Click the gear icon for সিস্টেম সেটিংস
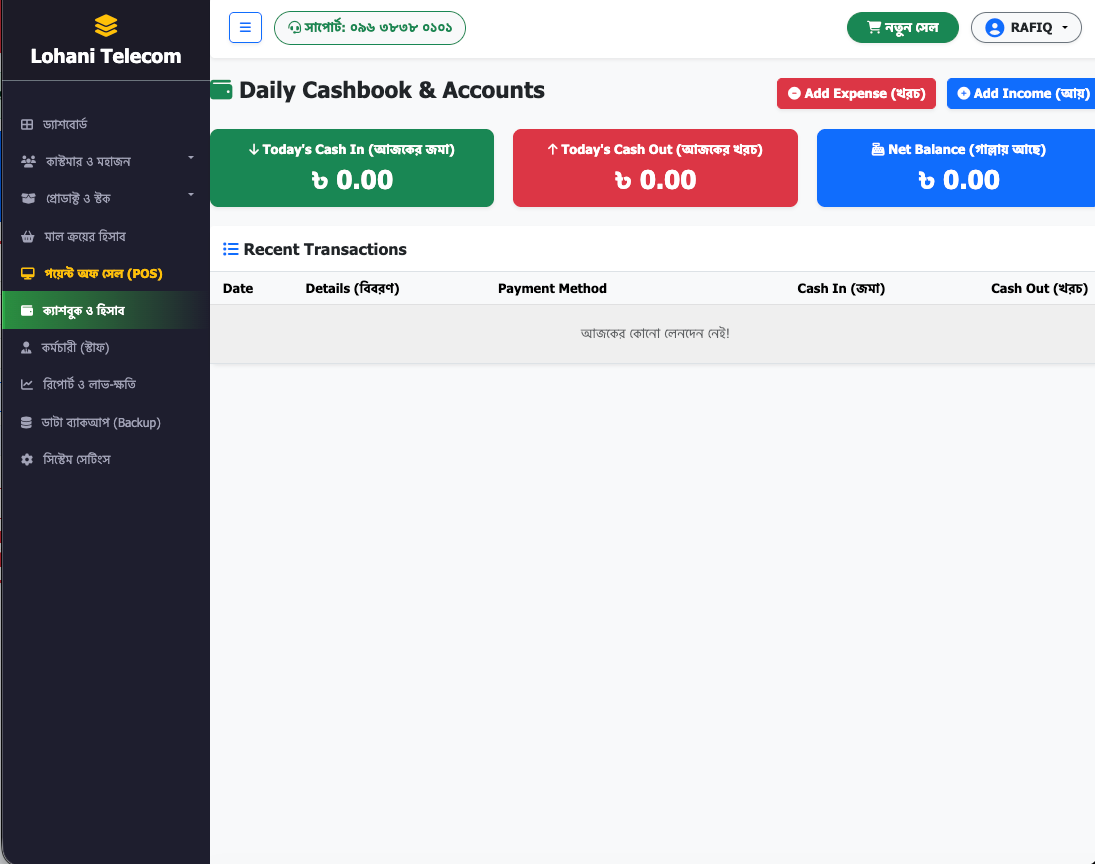This screenshot has height=864, width=1095. [27, 459]
